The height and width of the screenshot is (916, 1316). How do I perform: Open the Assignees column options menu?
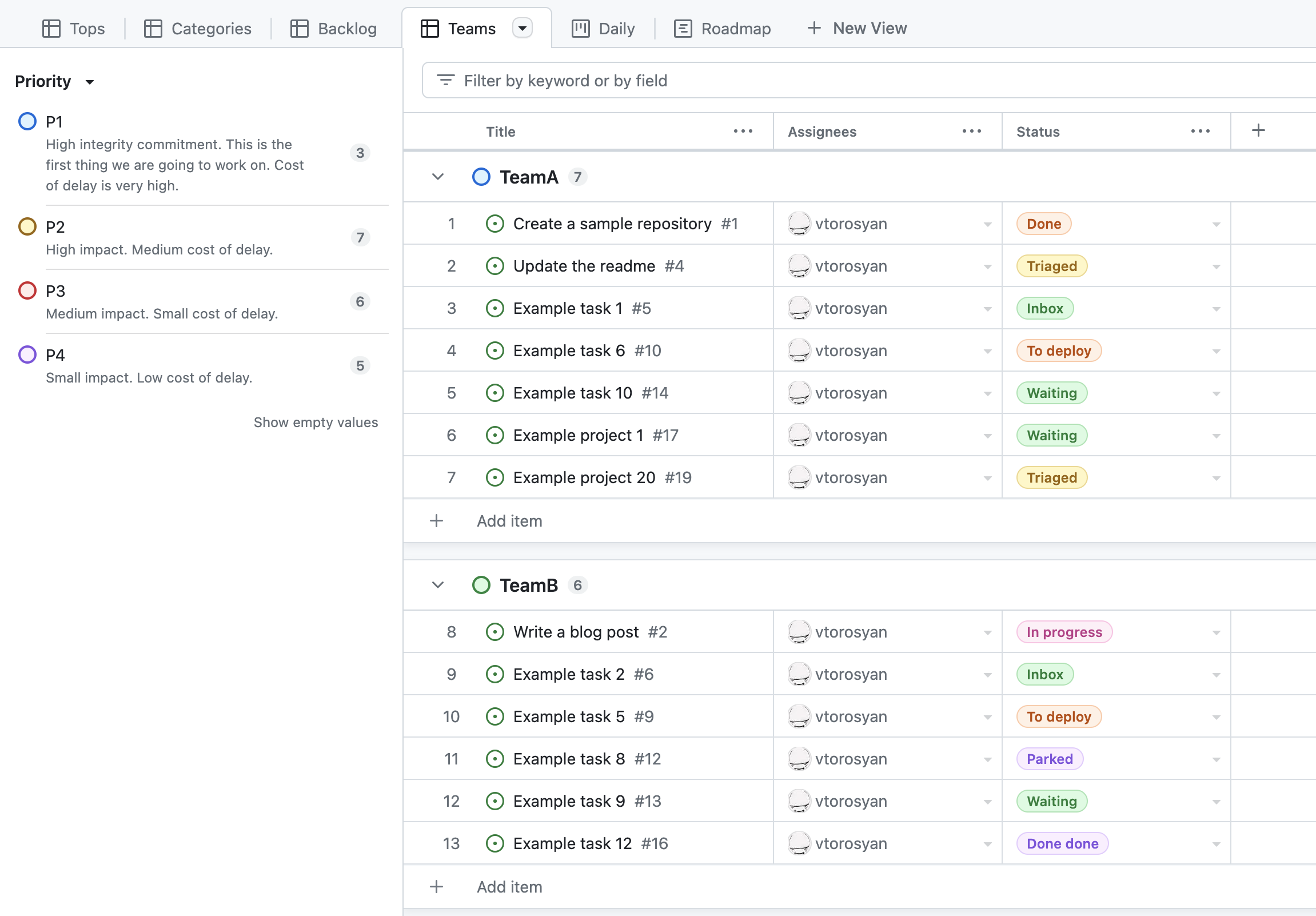971,132
